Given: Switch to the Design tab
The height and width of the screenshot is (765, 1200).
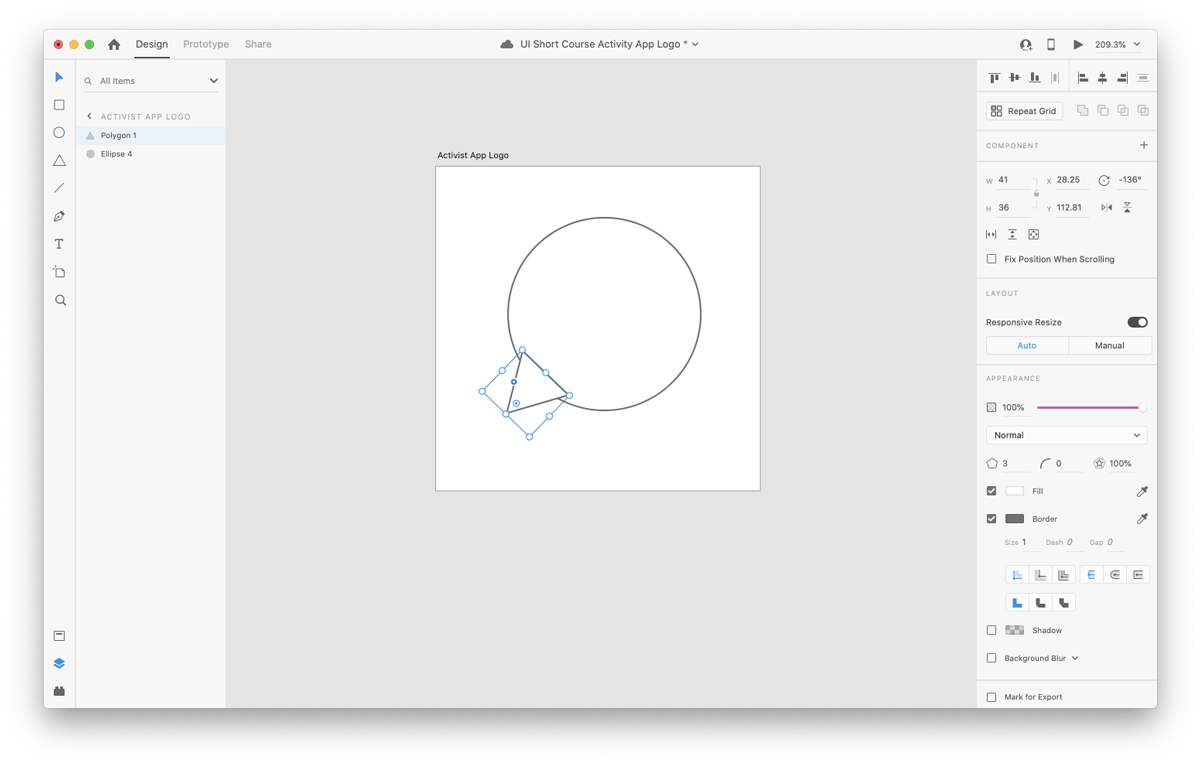Looking at the screenshot, I should pyautogui.click(x=152, y=44).
